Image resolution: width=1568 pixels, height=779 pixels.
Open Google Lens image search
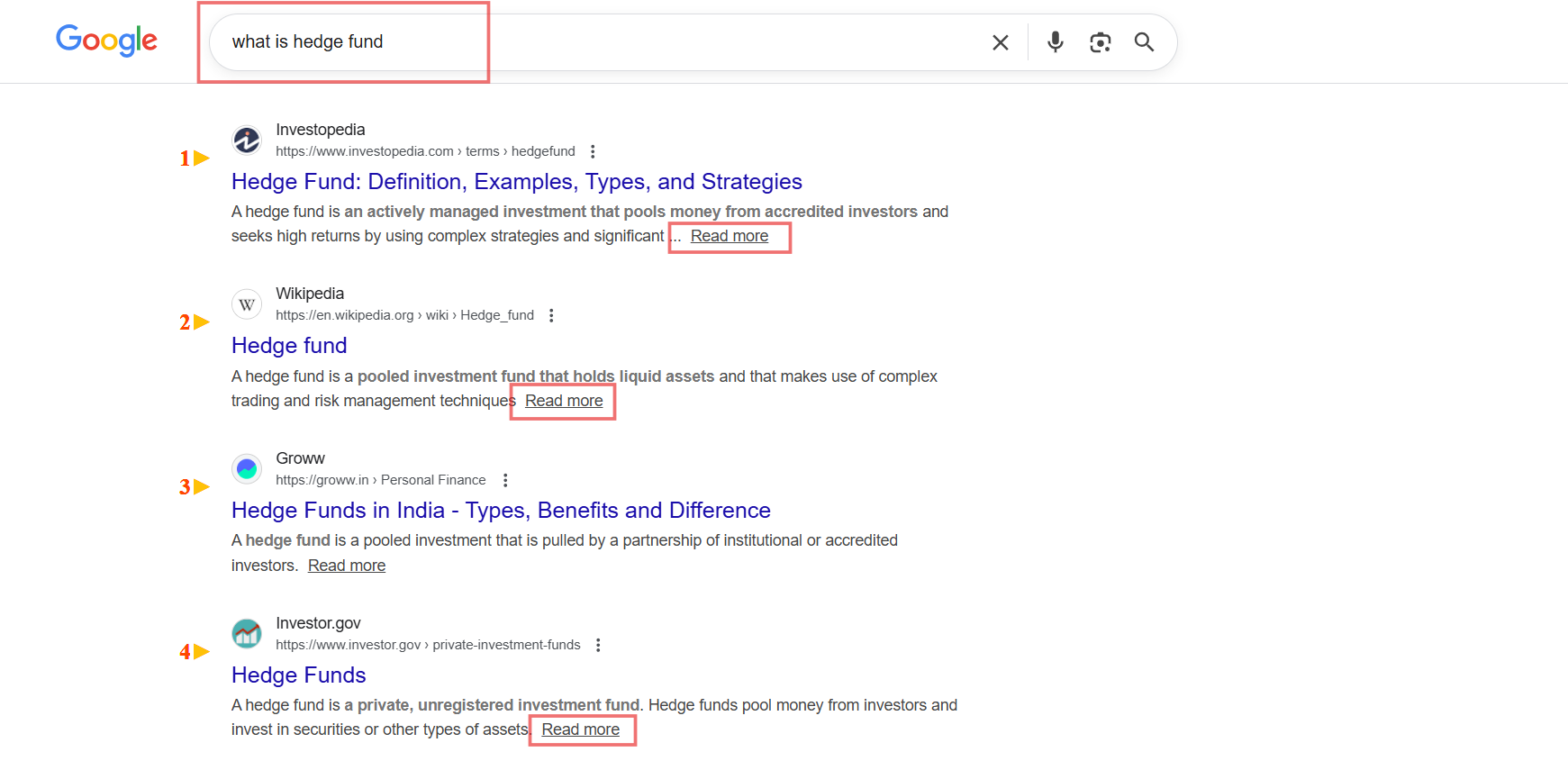[1100, 42]
